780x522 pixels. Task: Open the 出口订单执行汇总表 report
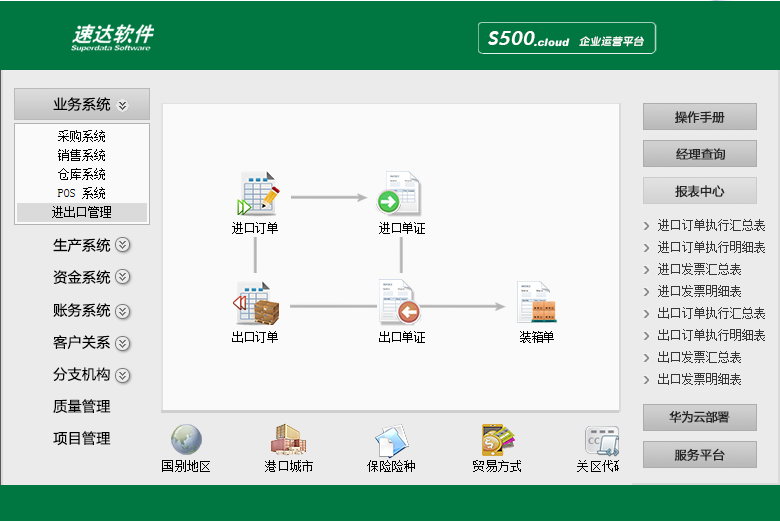711,313
